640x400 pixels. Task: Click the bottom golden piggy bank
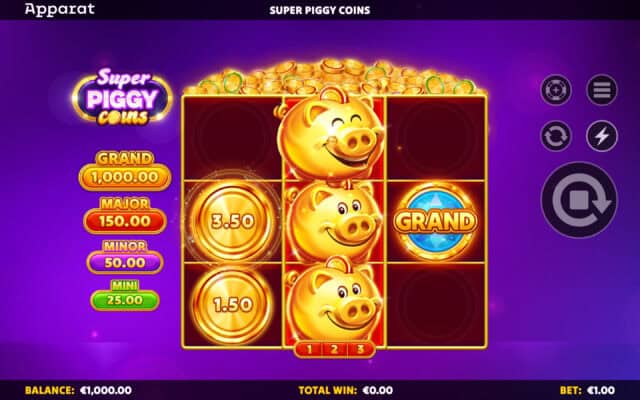click(x=334, y=300)
